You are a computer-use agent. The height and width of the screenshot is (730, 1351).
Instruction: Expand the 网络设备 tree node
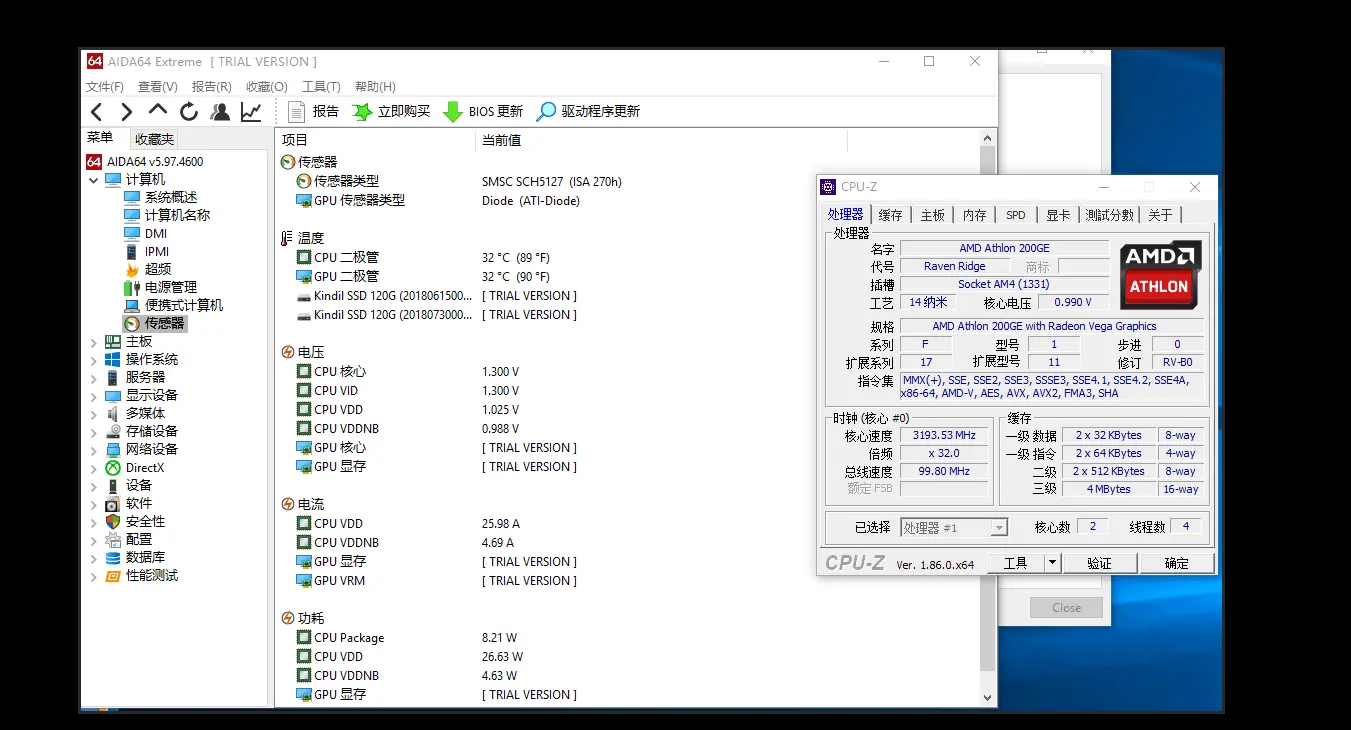[94, 450]
